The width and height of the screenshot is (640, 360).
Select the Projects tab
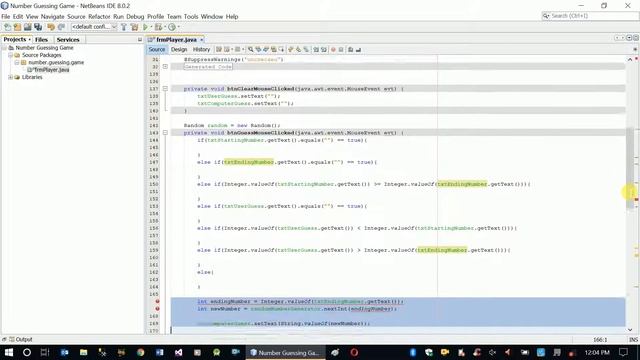pyautogui.click(x=15, y=40)
